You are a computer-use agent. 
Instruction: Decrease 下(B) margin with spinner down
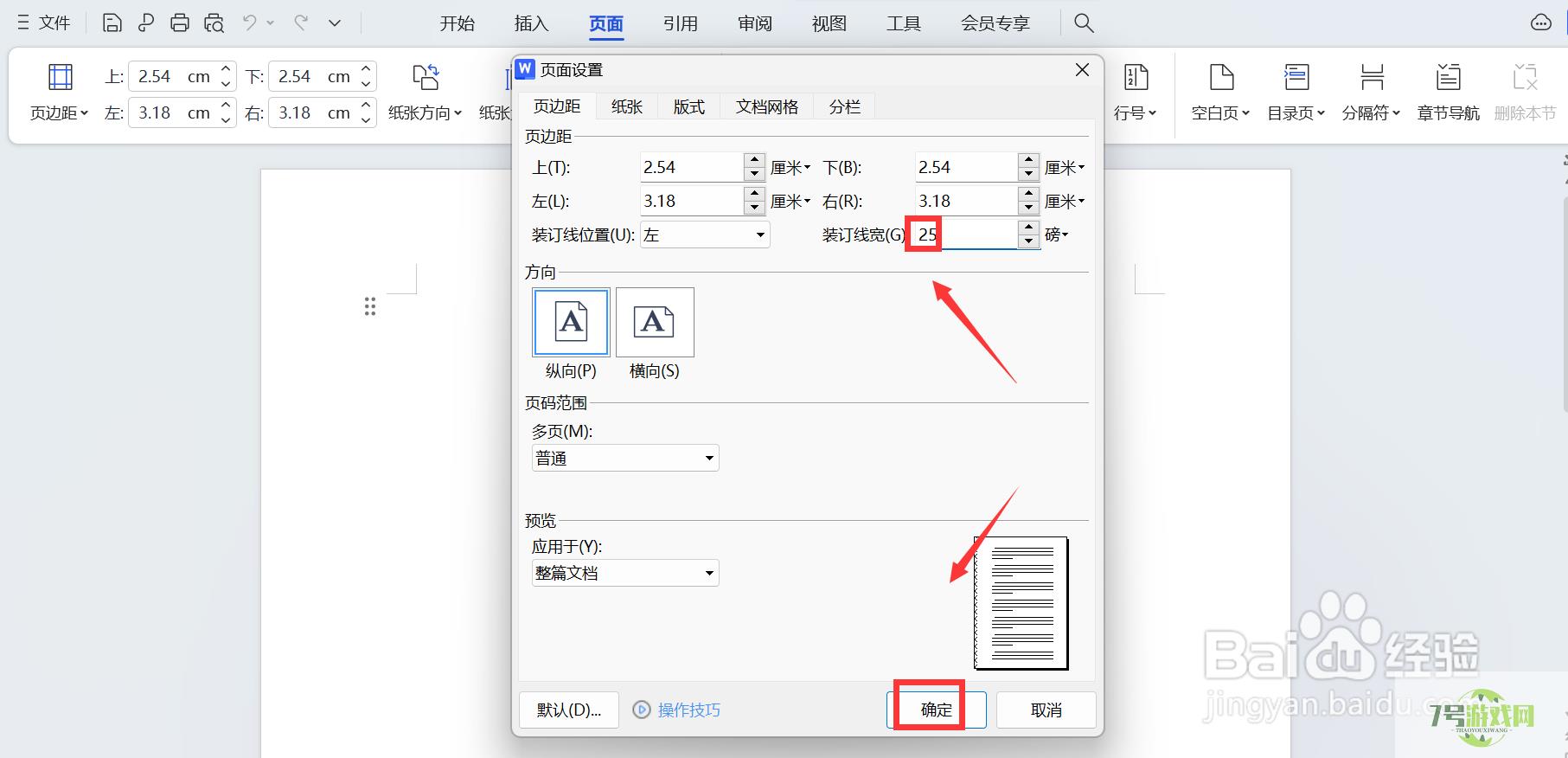(1028, 174)
